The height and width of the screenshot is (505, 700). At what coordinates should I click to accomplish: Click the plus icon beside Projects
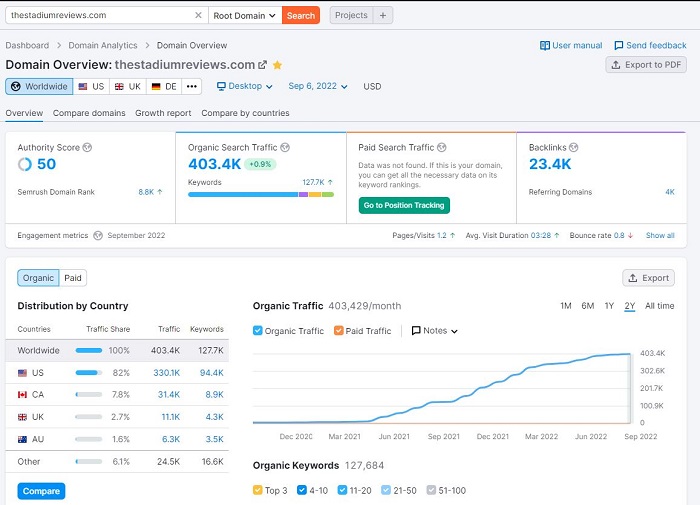point(383,15)
